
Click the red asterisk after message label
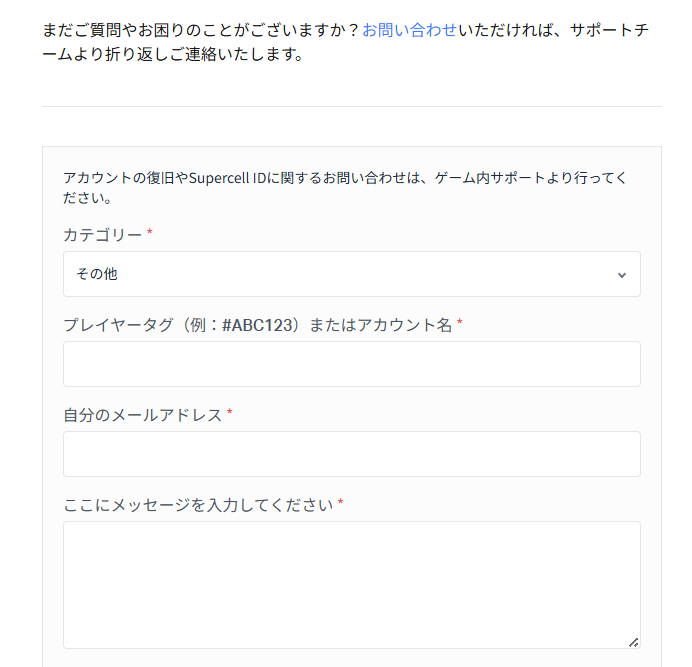pyautogui.click(x=340, y=503)
